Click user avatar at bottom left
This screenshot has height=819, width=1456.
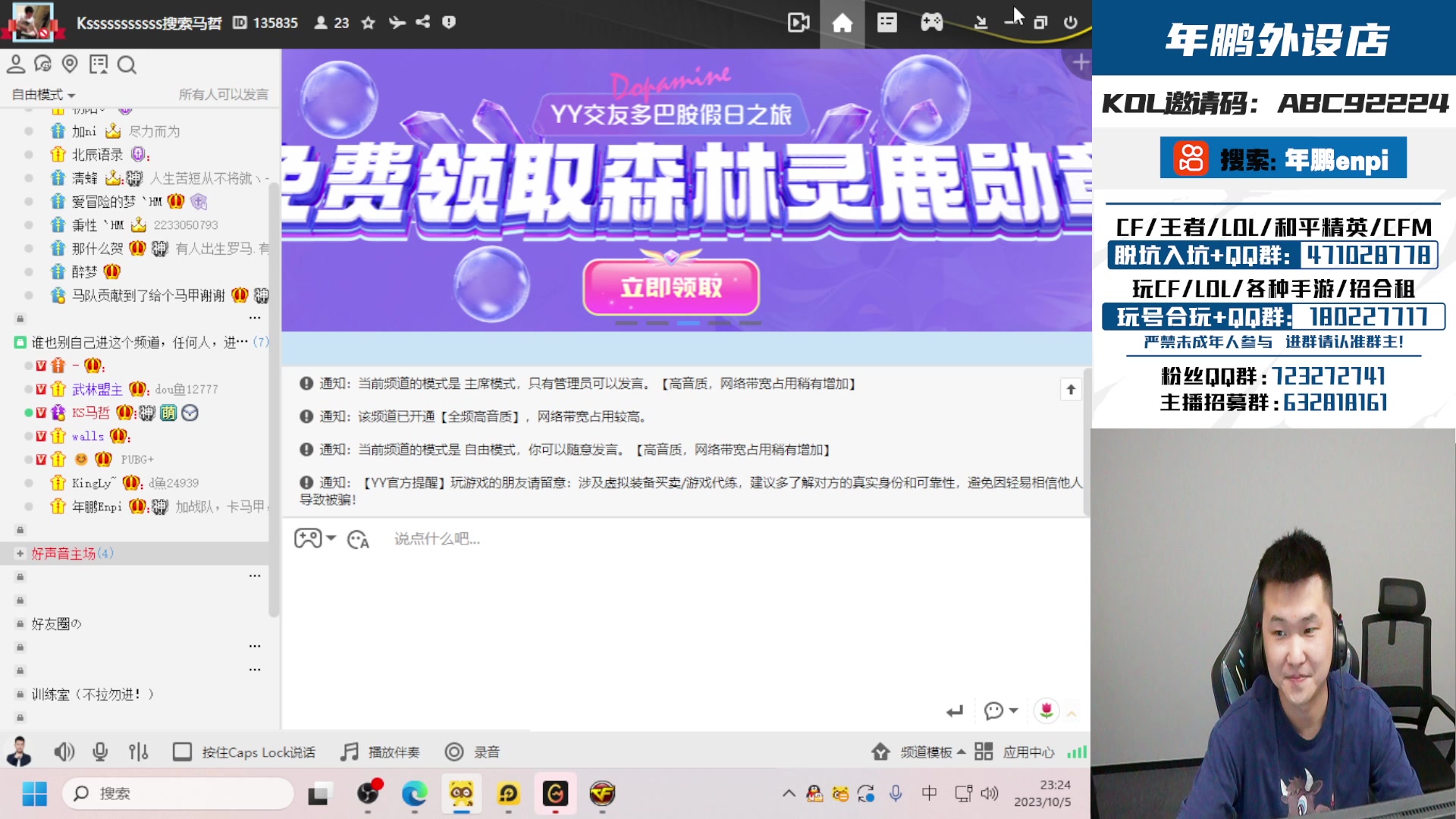[19, 752]
